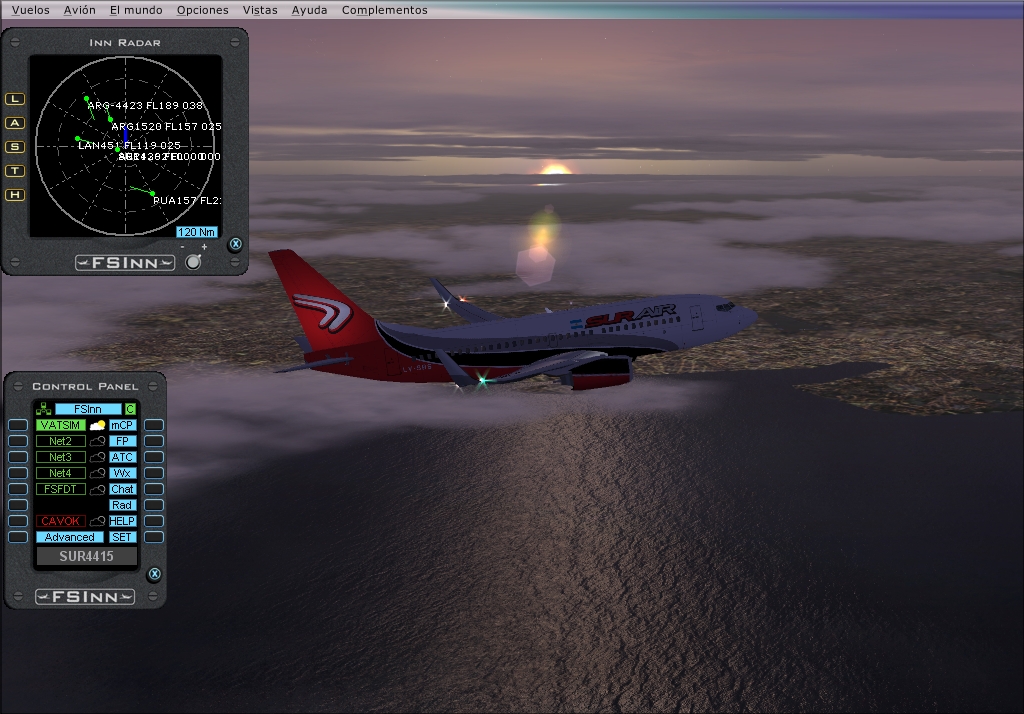The width and height of the screenshot is (1024, 714).
Task: Open the ATC panel
Action: coord(122,457)
